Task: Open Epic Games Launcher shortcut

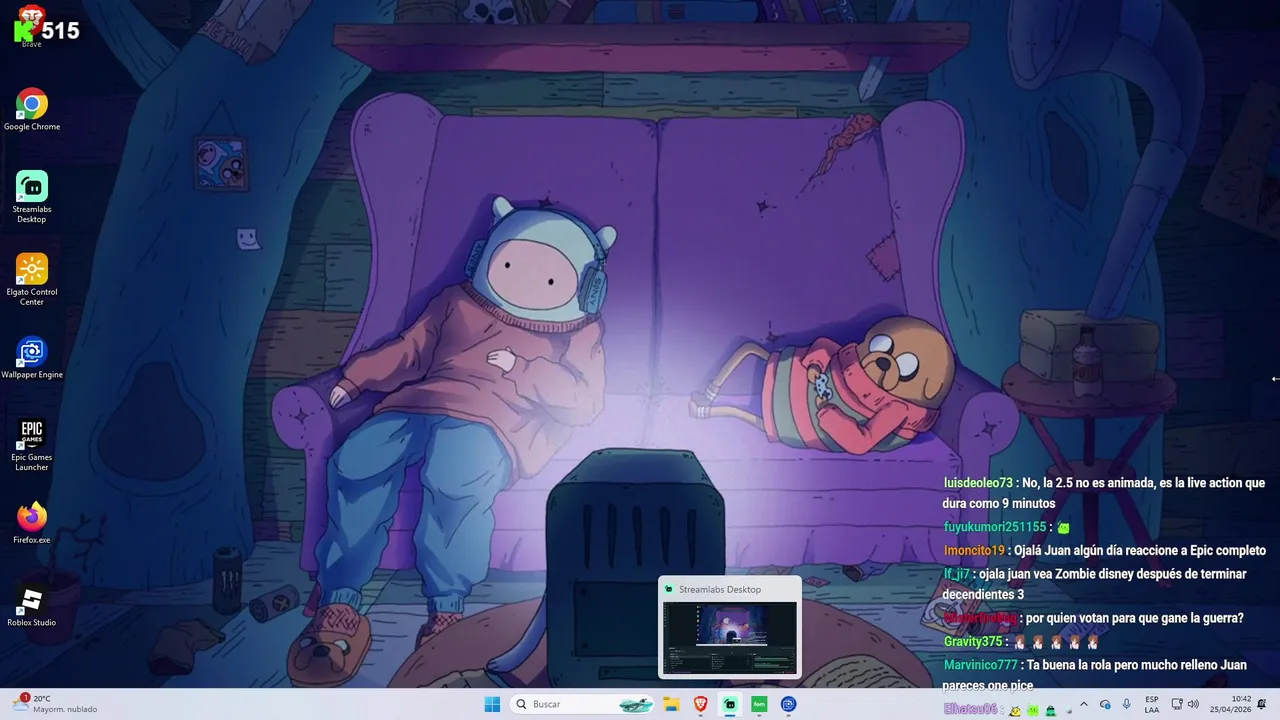Action: 31,445
